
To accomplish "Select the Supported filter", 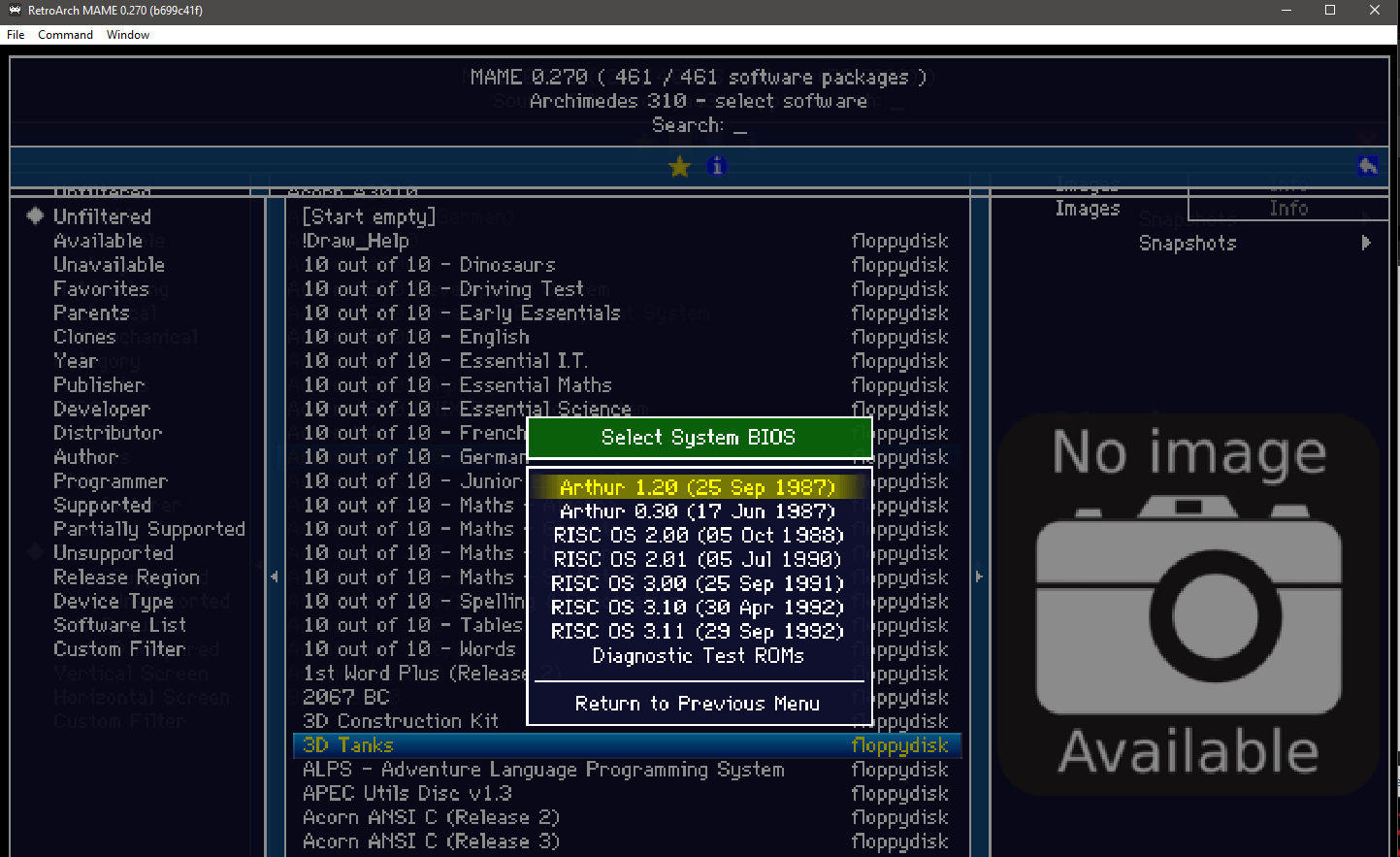I will tap(102, 506).
